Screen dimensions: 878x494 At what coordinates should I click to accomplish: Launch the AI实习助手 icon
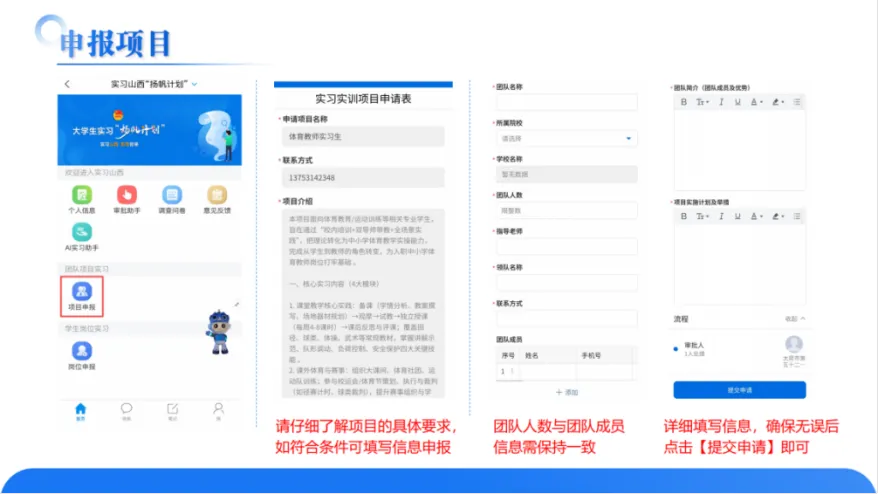[82, 237]
